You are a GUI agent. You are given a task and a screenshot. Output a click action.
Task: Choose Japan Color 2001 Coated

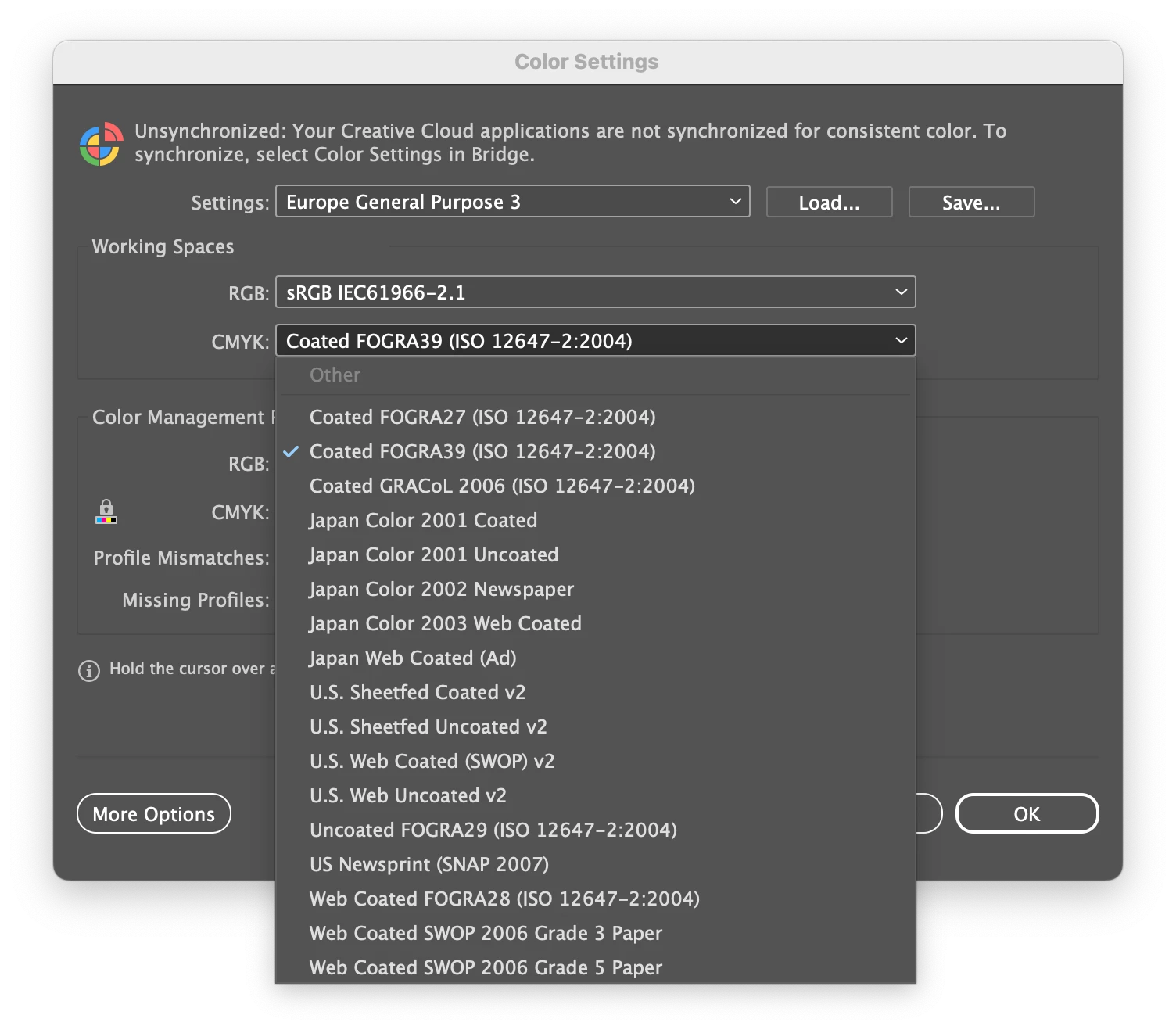tap(596, 520)
